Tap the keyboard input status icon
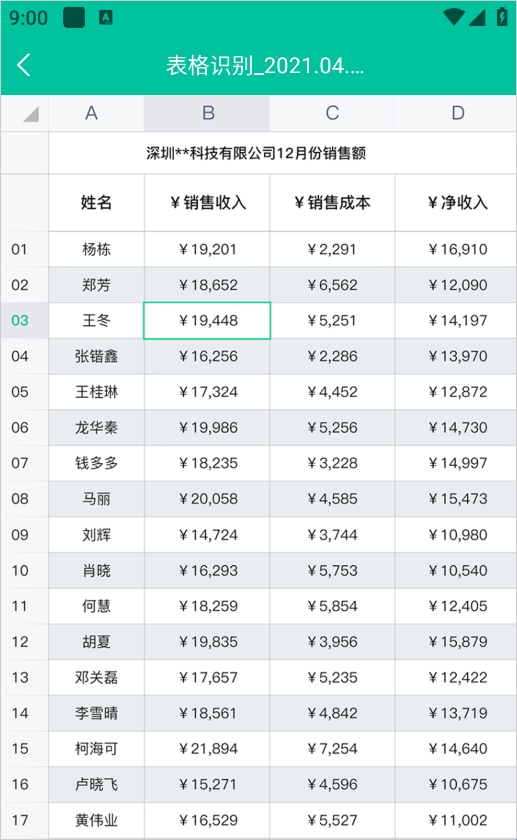The height and width of the screenshot is (840, 517). point(106,18)
